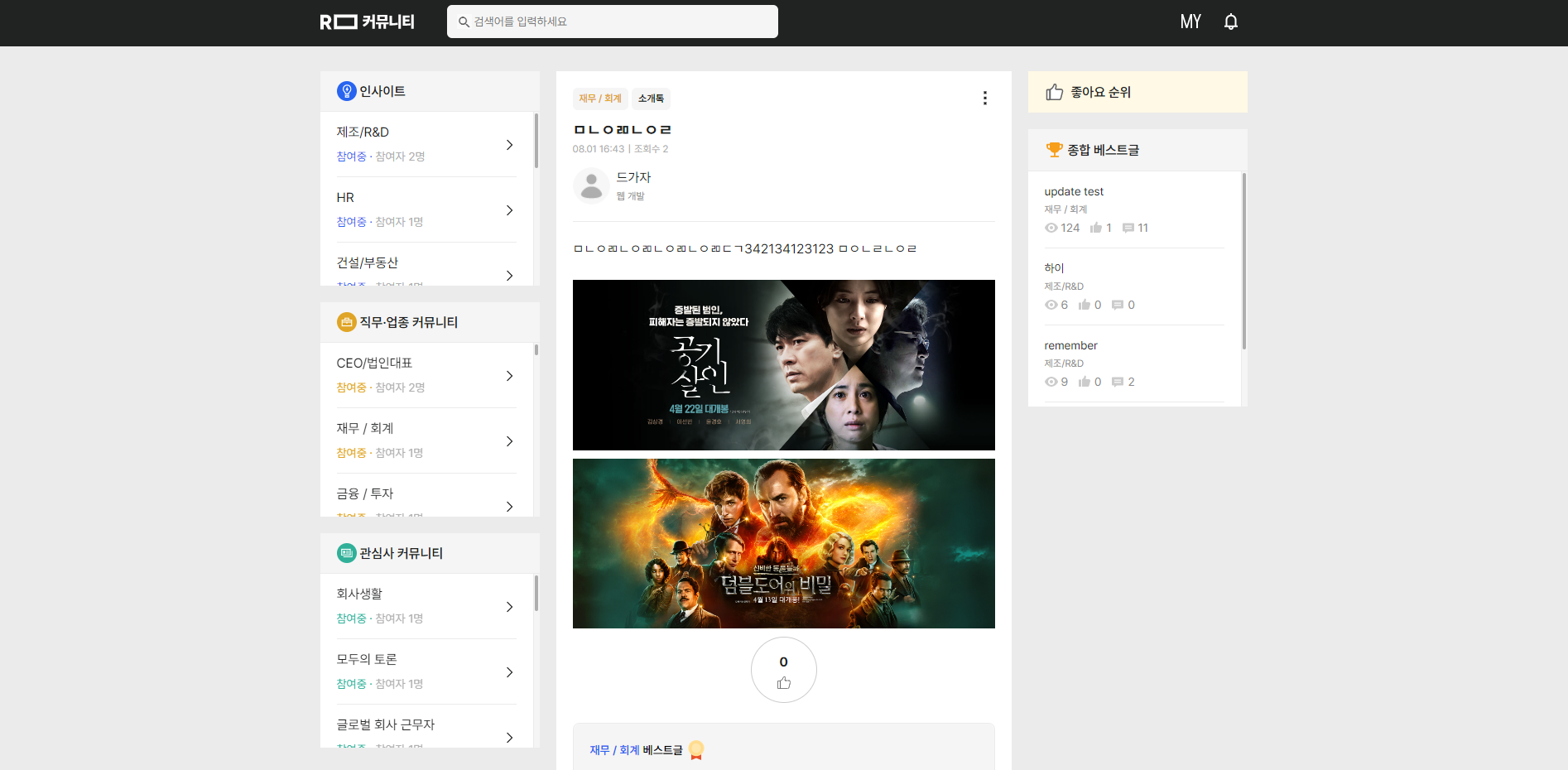Expand the 글로벌 회사 근무자 chevron
The height and width of the screenshot is (770, 1568).
(509, 738)
